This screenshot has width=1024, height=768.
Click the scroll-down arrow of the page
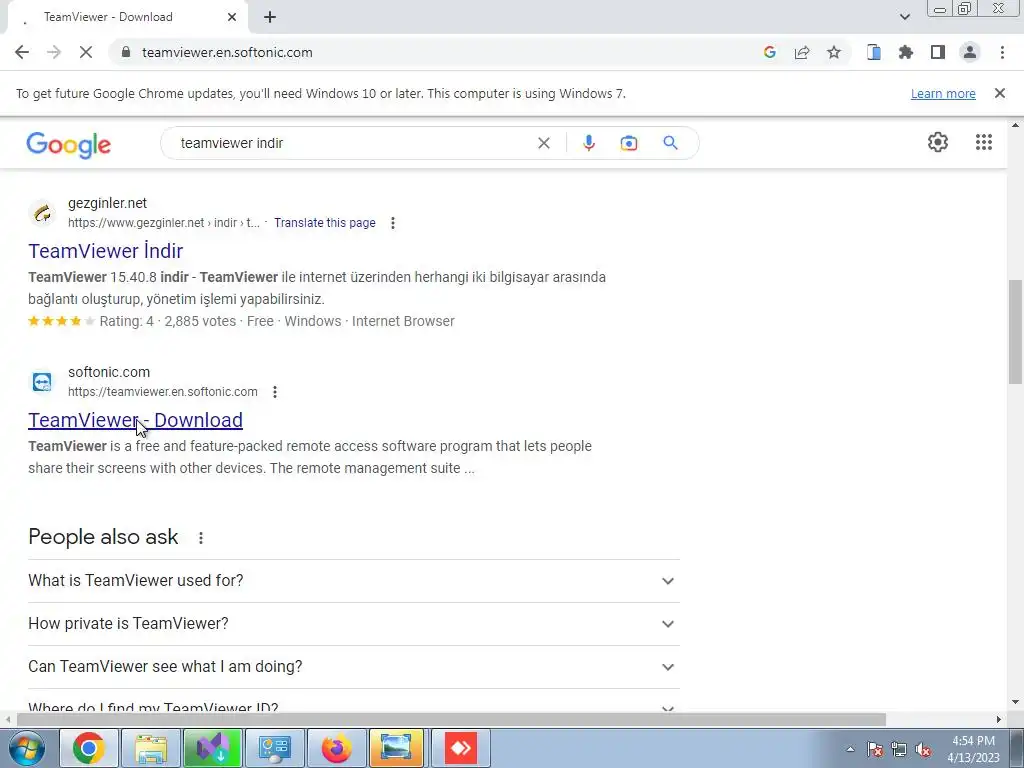(x=1016, y=702)
